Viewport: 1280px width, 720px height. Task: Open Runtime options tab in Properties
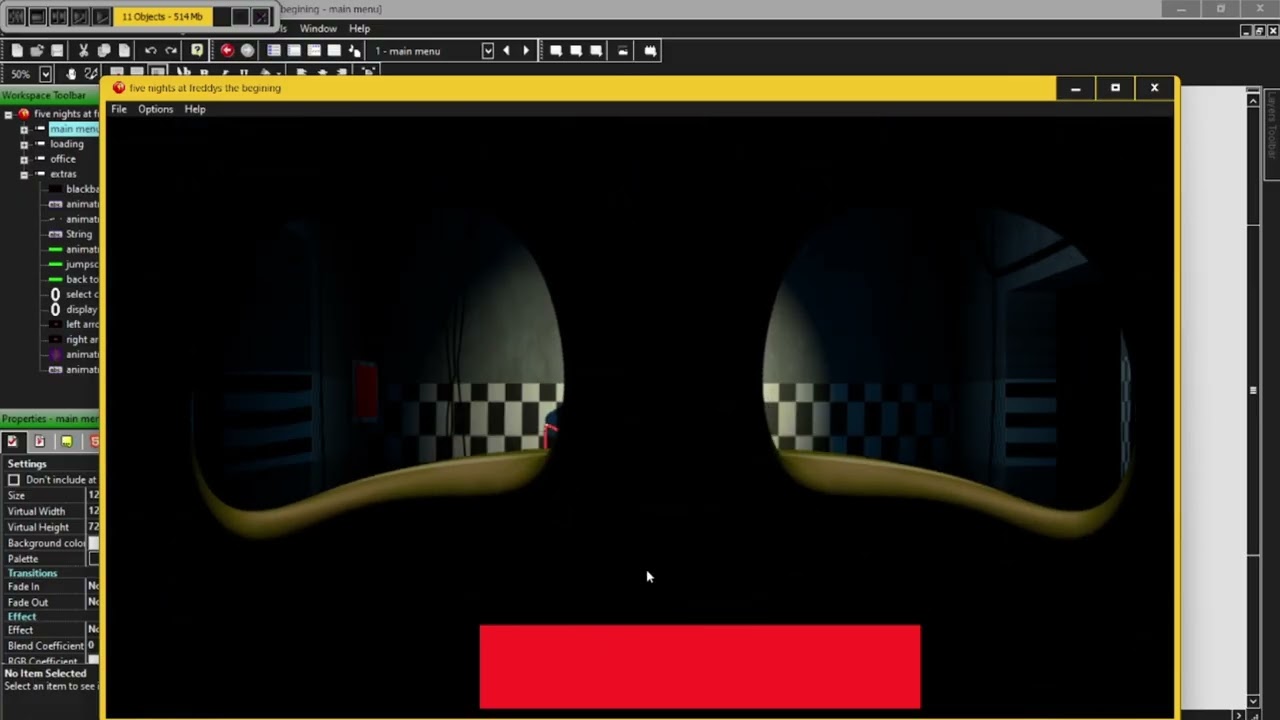pyautogui.click(x=40, y=441)
